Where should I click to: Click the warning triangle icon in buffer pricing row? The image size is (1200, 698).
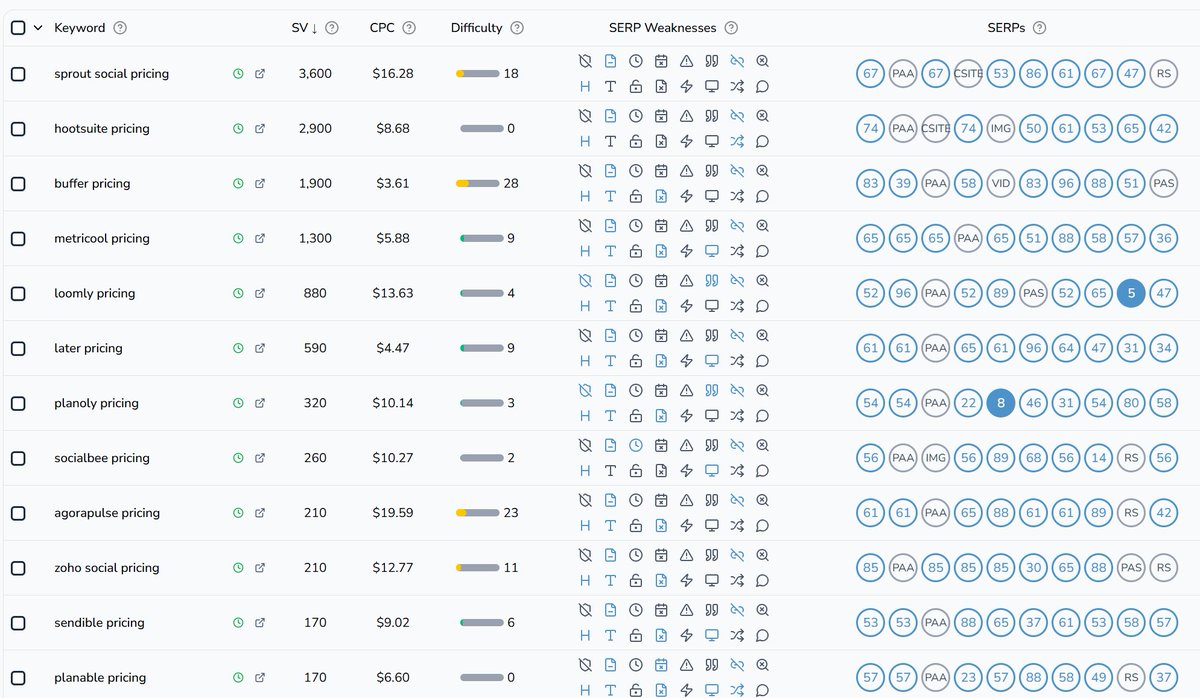pos(686,171)
